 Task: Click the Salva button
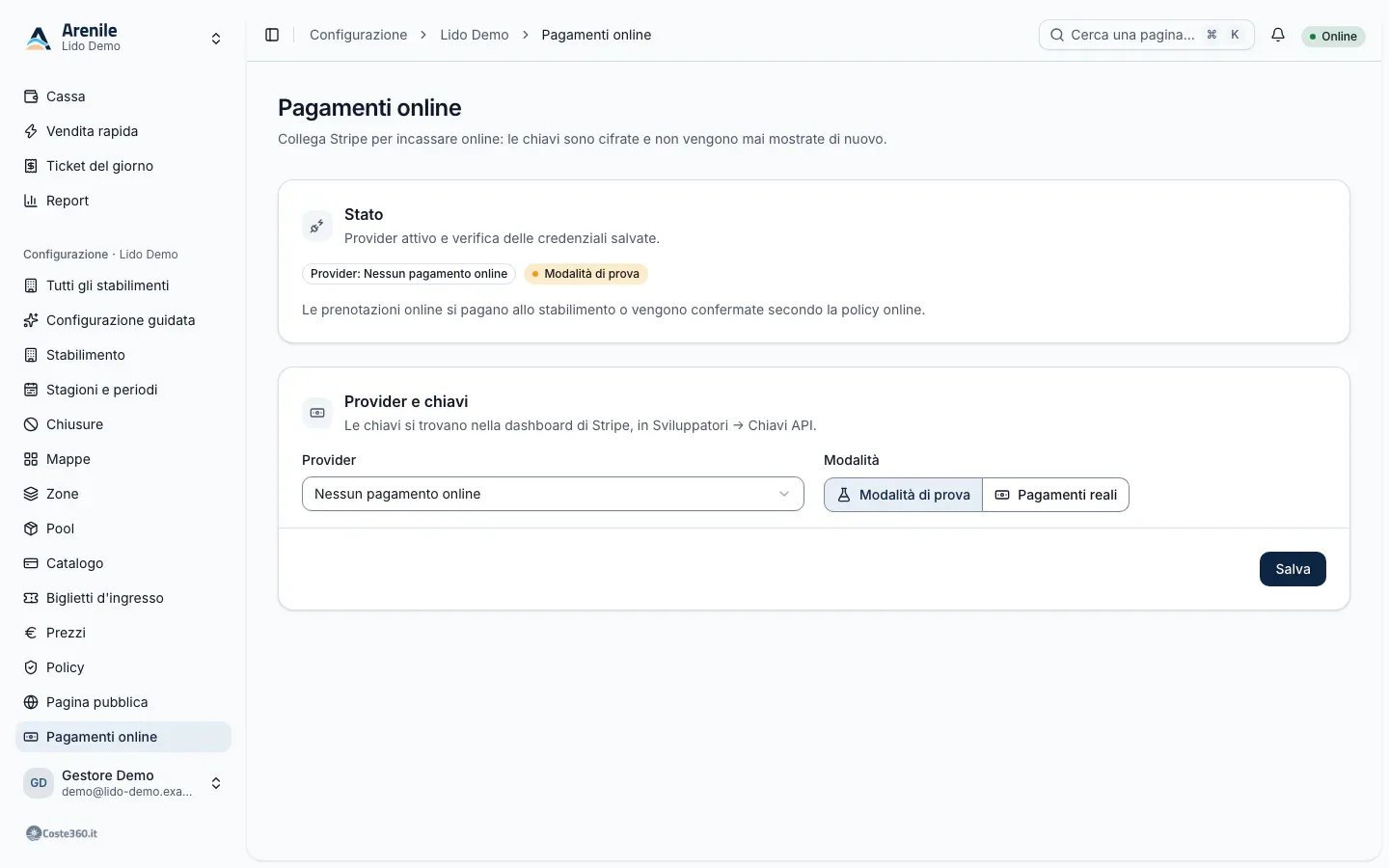click(x=1293, y=569)
